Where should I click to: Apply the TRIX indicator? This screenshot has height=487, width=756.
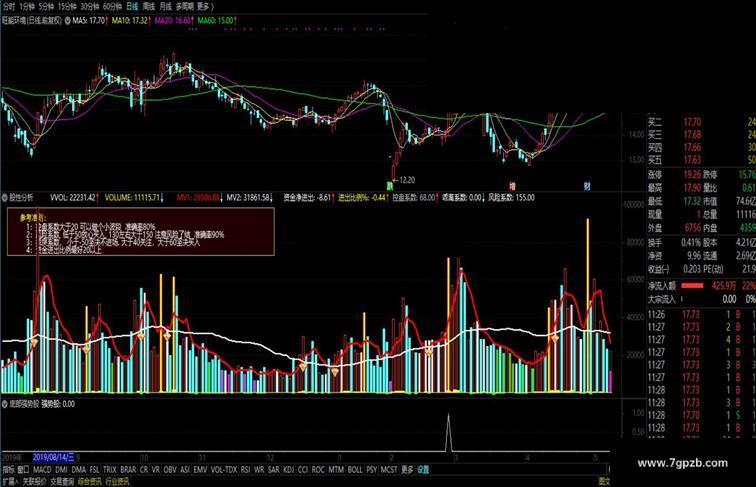point(109,469)
